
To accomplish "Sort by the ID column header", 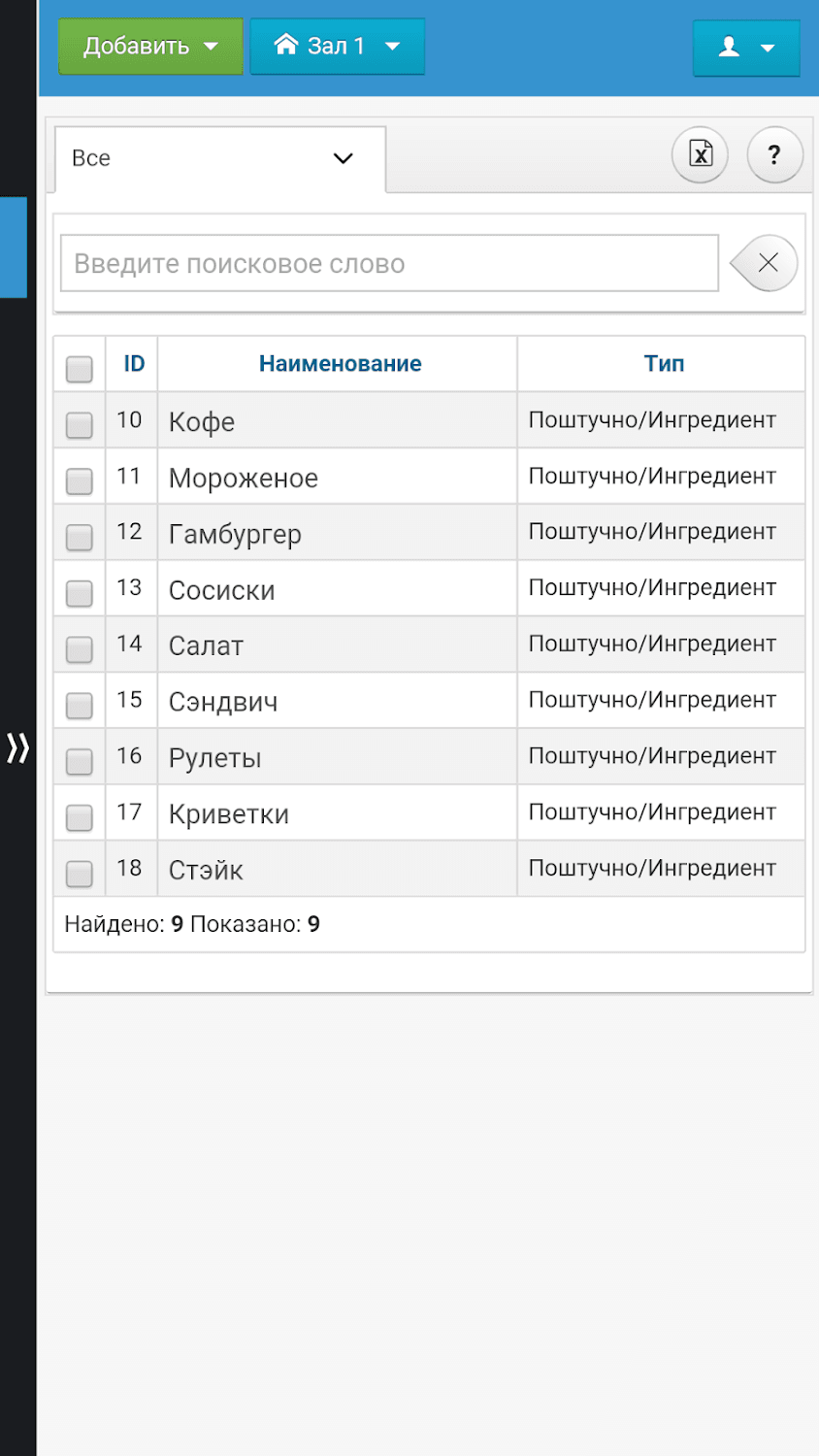I will 134,364.
